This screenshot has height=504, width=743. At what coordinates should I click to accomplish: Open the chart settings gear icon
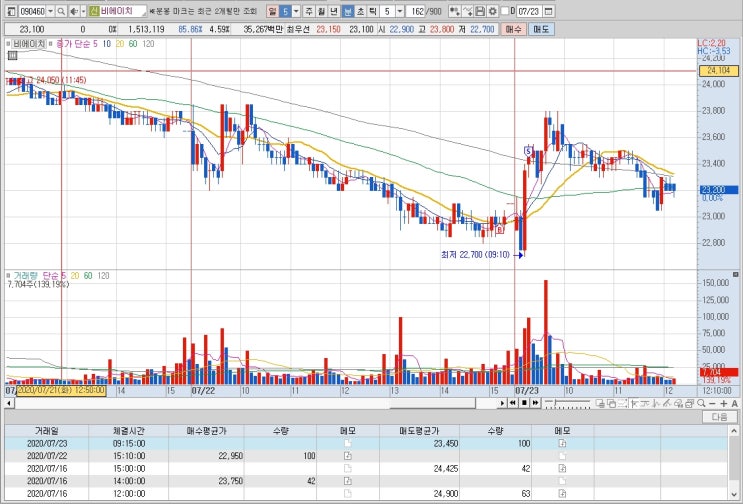[x=492, y=11]
